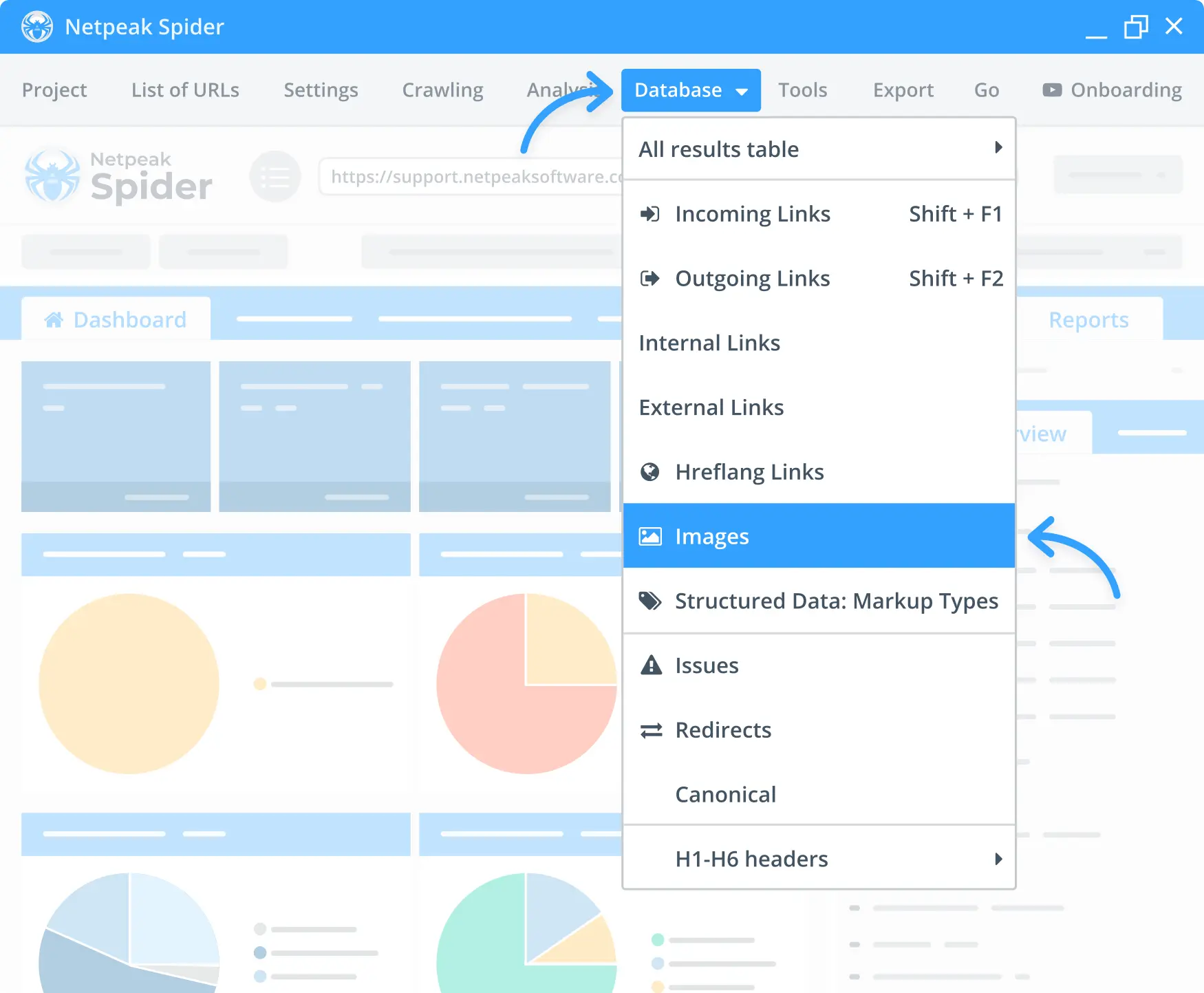
Task: Open the Tools menu
Action: click(802, 90)
